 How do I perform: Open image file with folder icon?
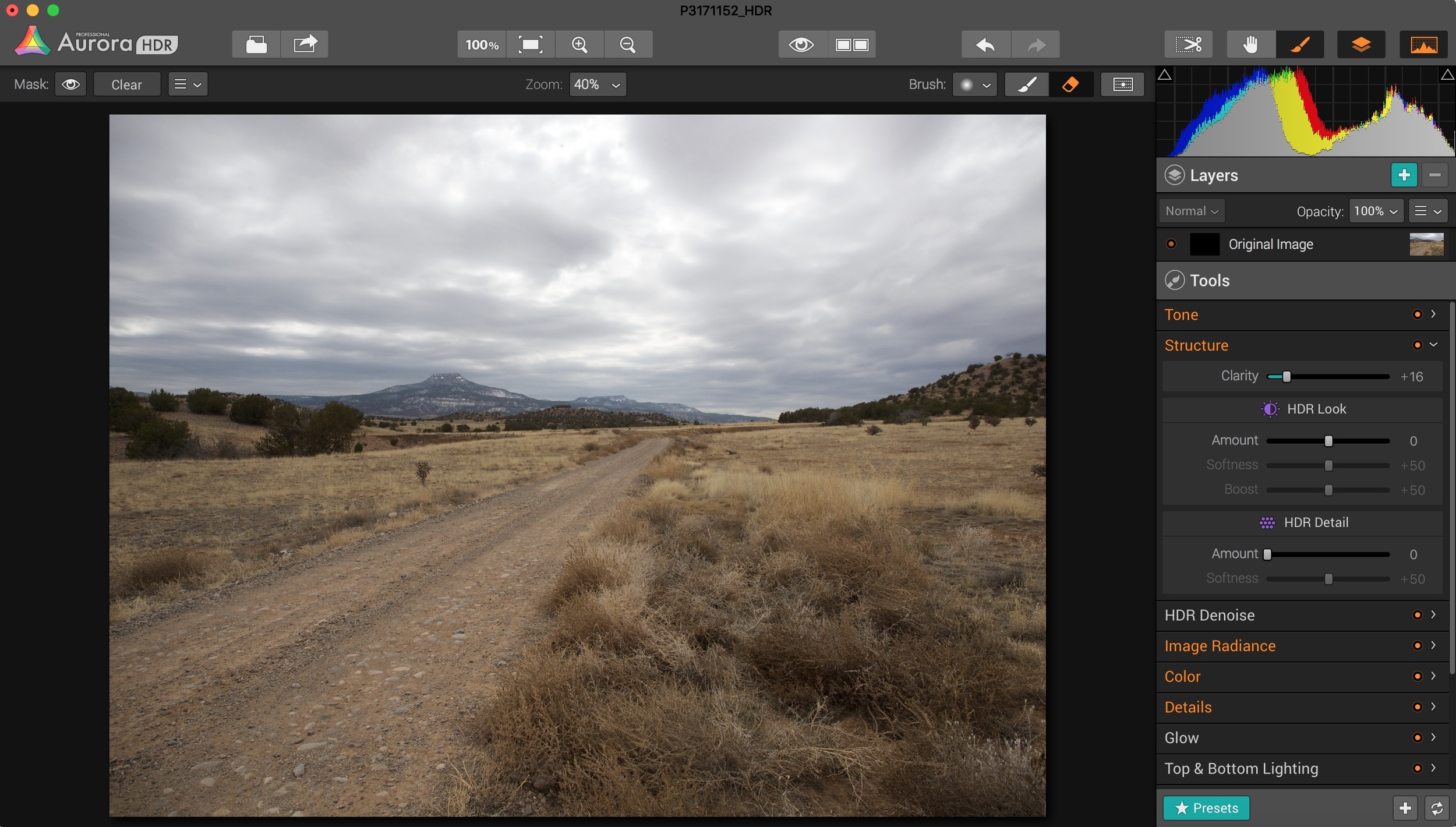(256, 44)
